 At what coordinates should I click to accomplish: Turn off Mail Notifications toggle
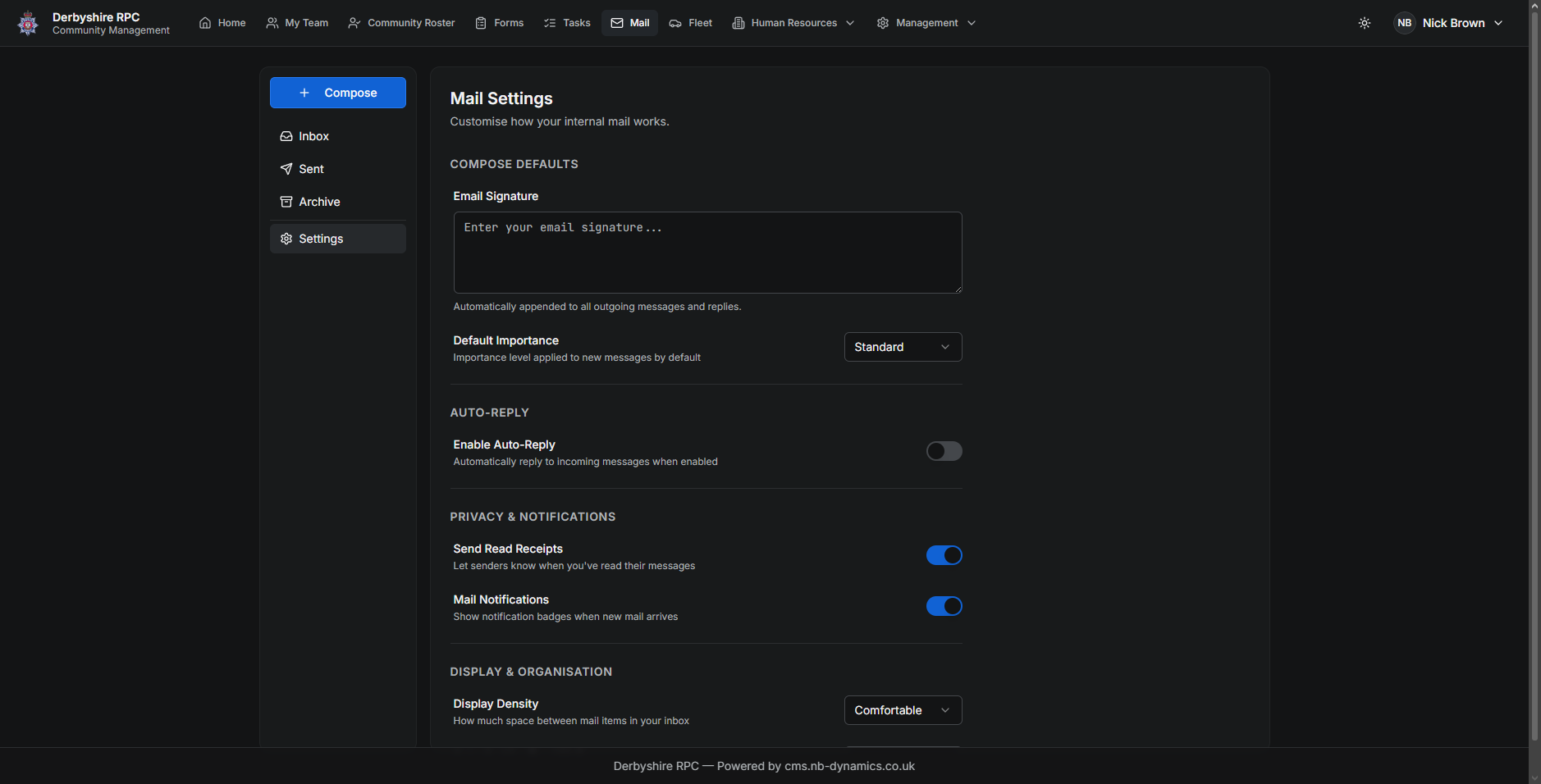[944, 606]
